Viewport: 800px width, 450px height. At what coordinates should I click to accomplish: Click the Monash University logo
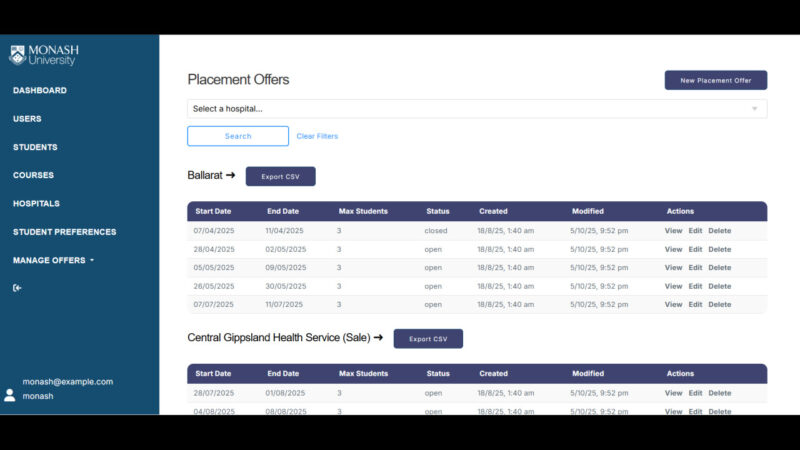45,54
